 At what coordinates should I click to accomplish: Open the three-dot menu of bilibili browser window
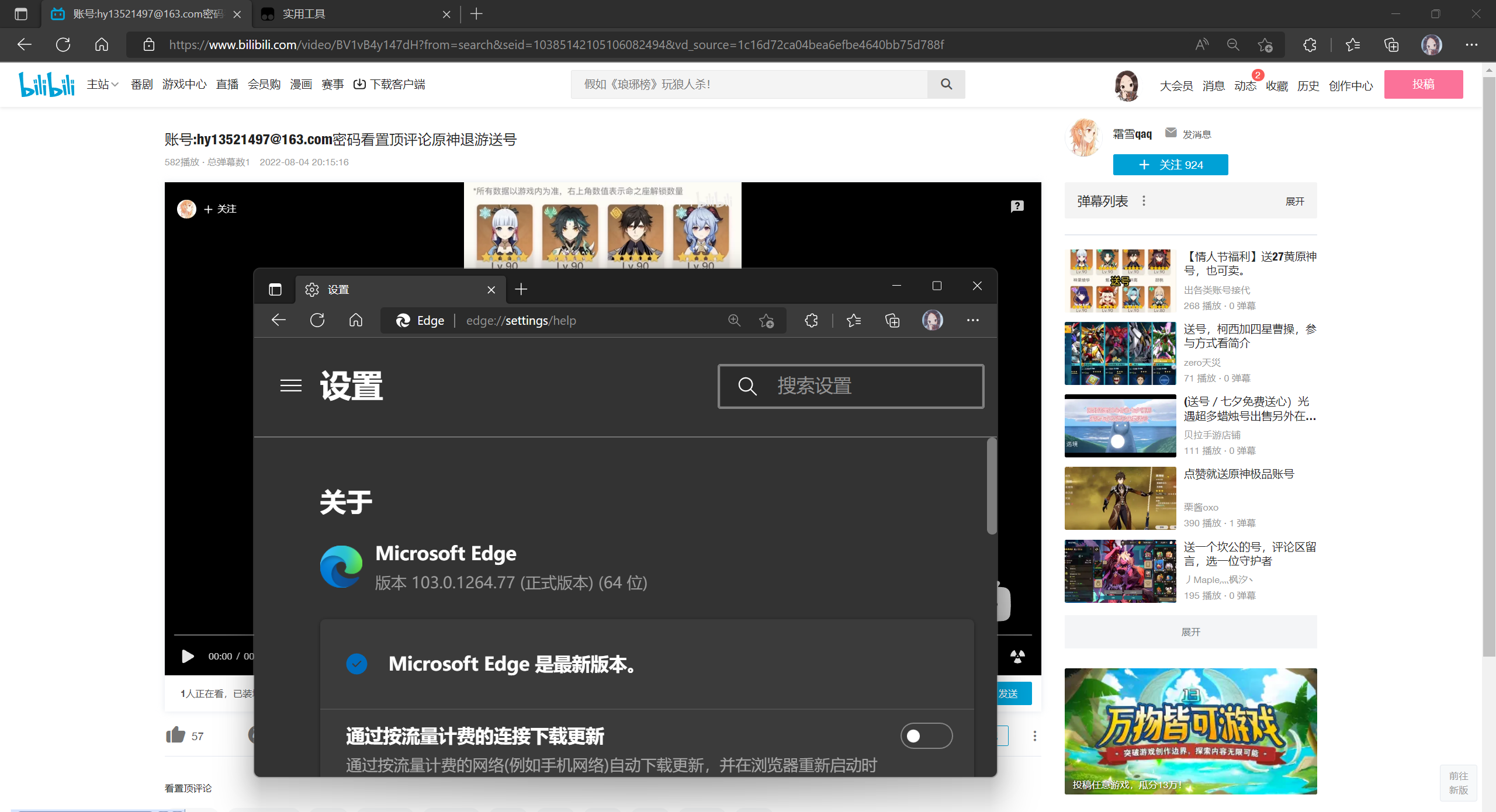[1471, 44]
